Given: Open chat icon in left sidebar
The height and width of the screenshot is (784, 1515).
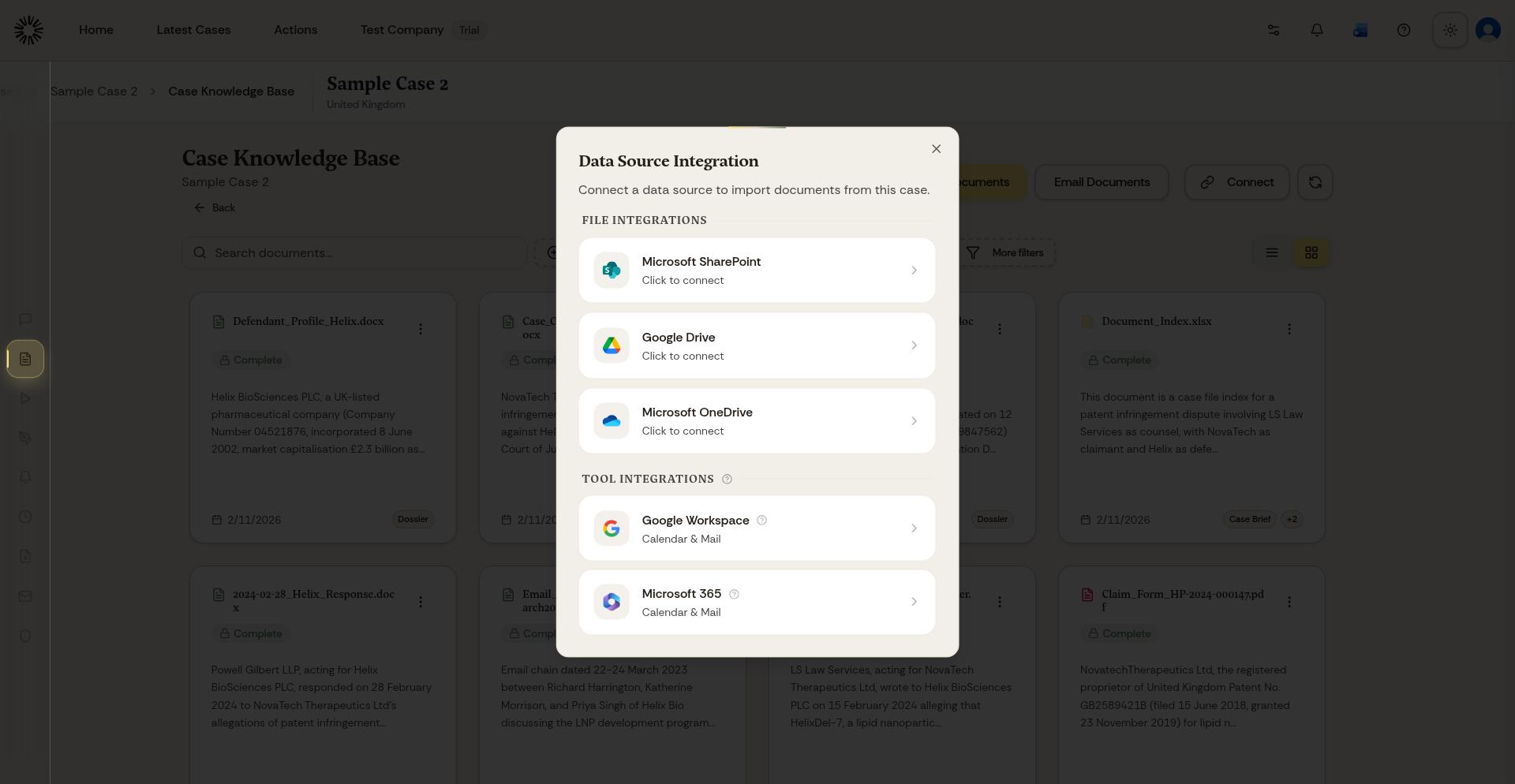Looking at the screenshot, I should pyautogui.click(x=25, y=319).
